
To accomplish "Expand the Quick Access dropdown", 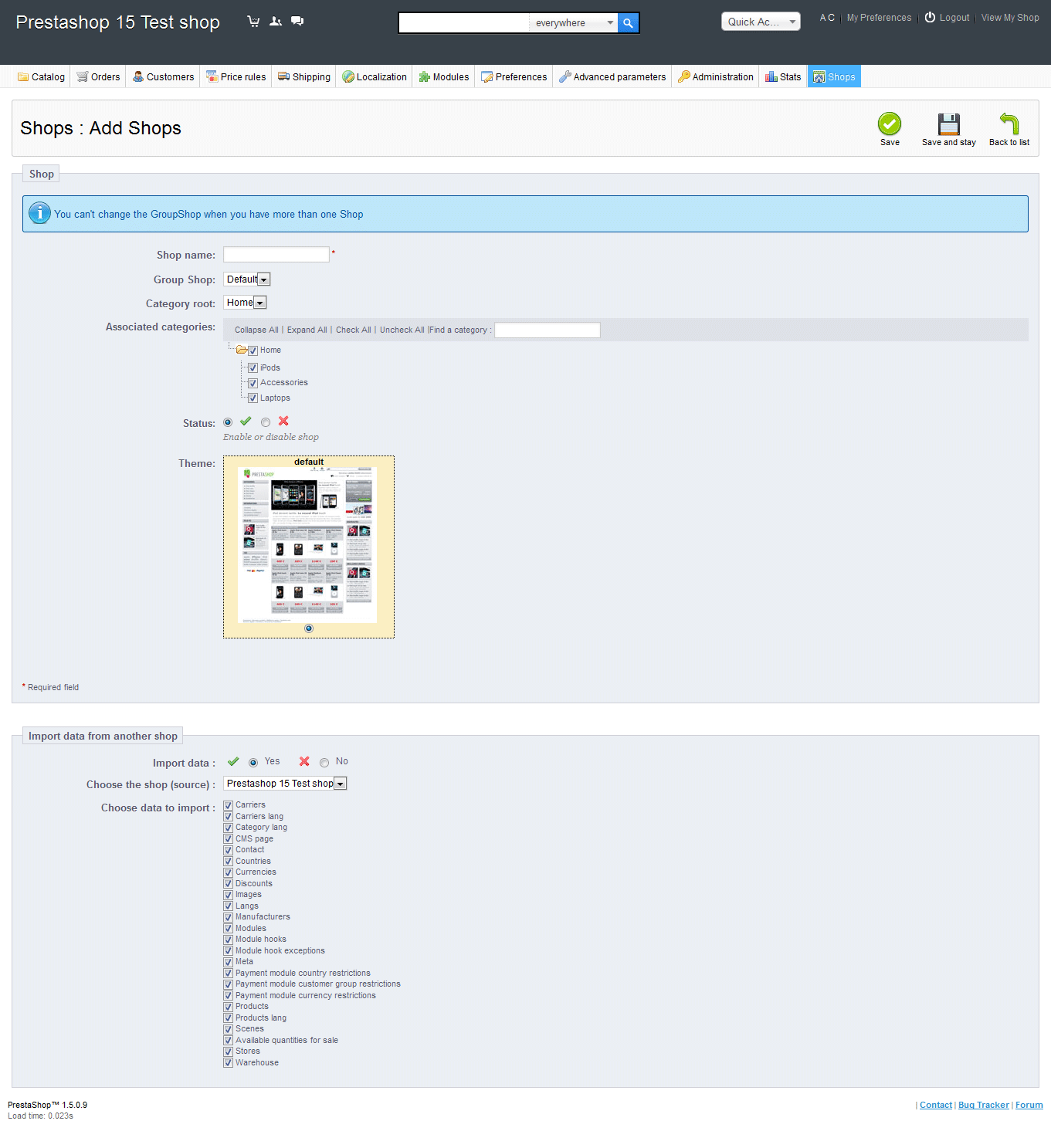I will [x=761, y=22].
